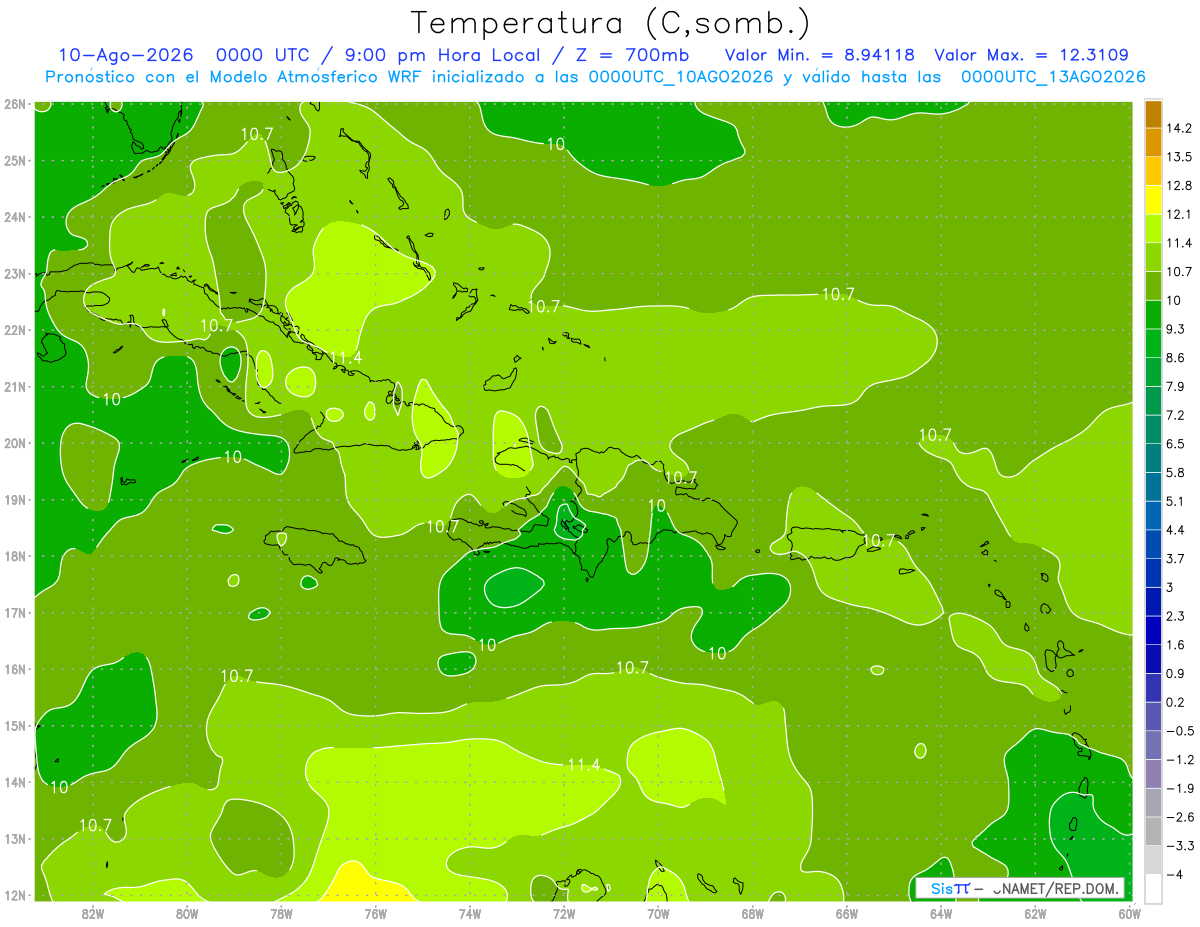Click the 18N latitude axis label
The image size is (1200, 927).
(15, 556)
